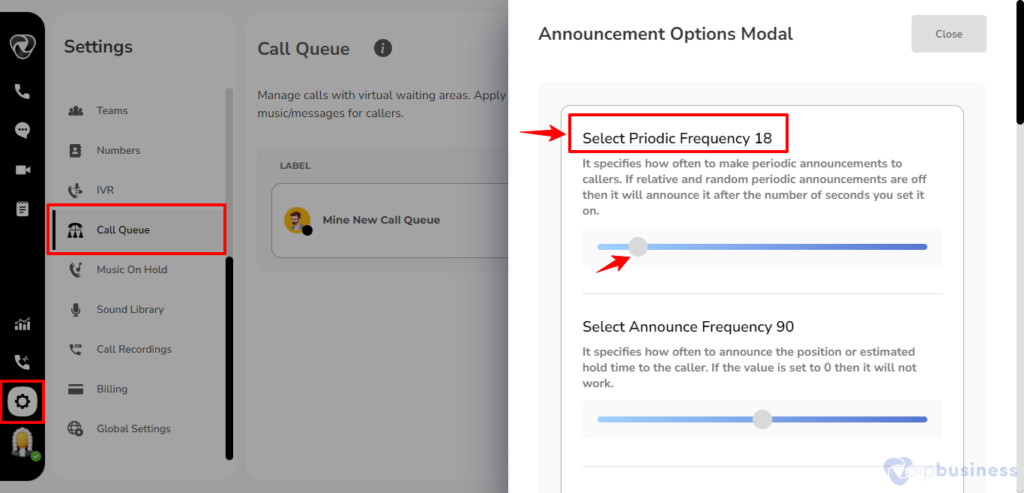Image resolution: width=1024 pixels, height=493 pixels.
Task: Open the user profile avatar
Action: pos(24,443)
